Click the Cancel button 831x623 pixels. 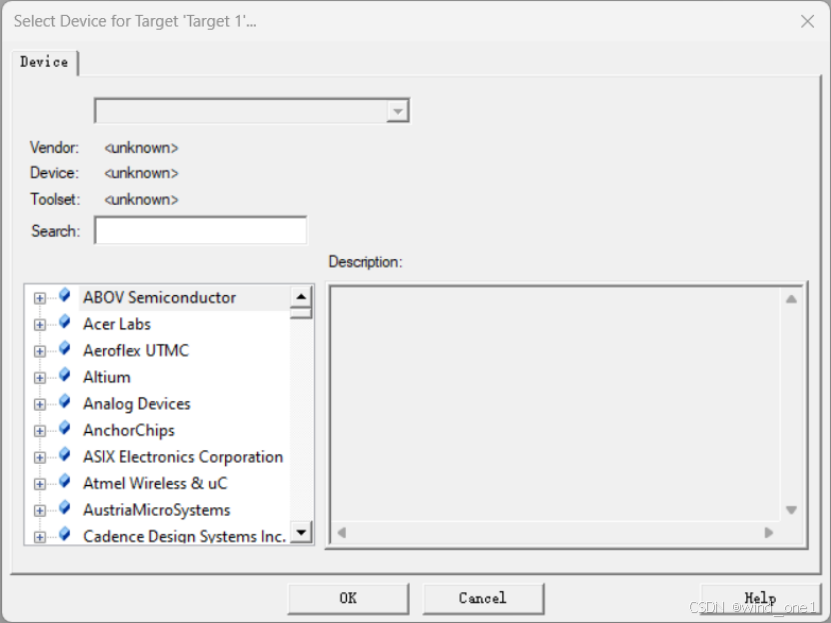(x=483, y=598)
